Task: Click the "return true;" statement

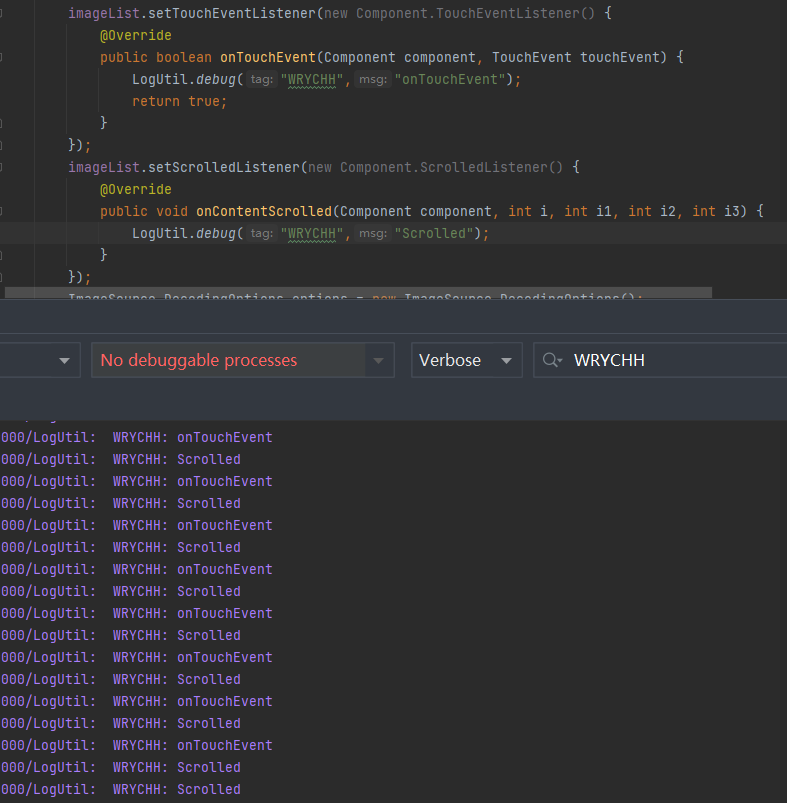Action: click(x=179, y=101)
